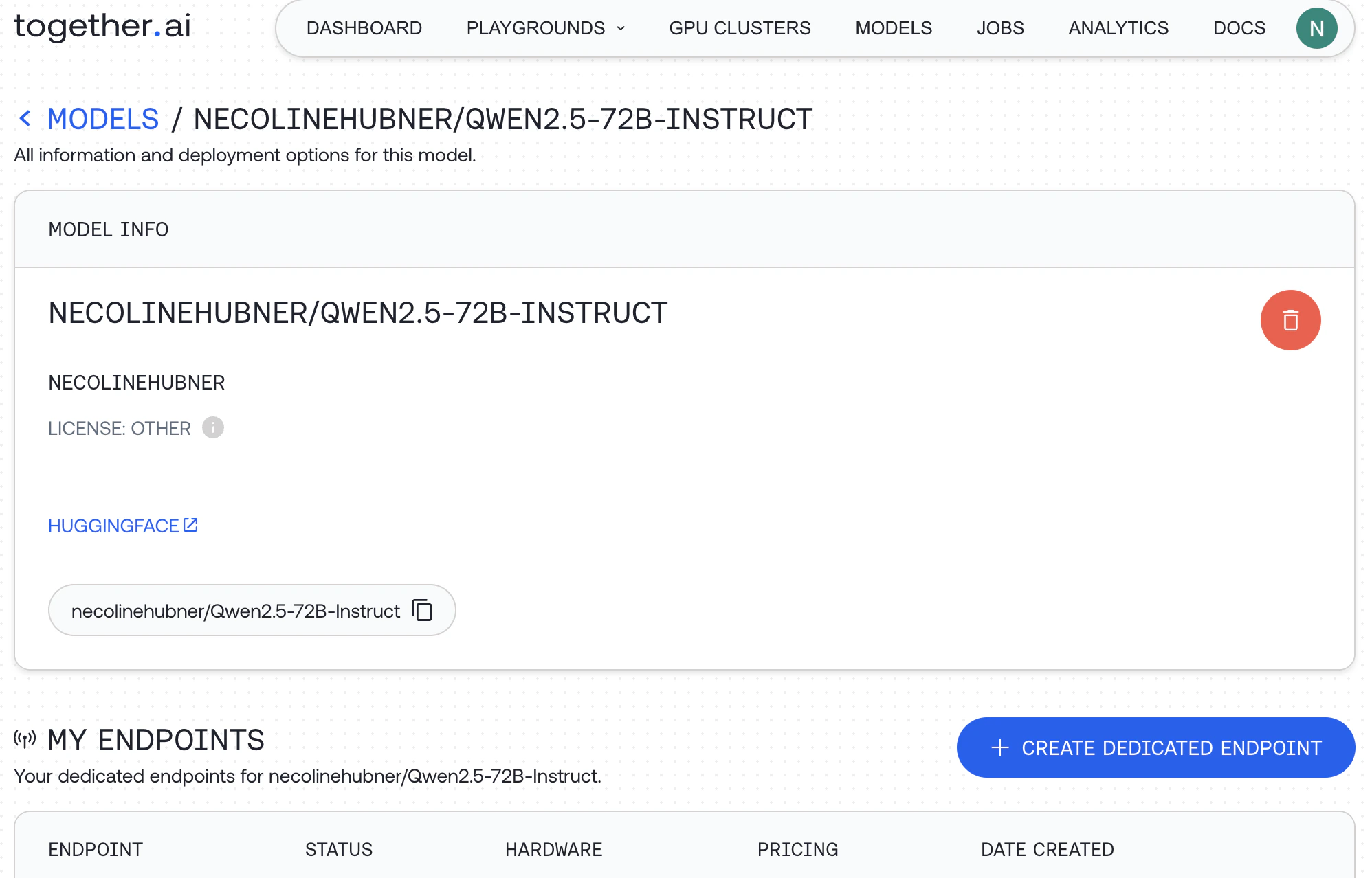The height and width of the screenshot is (878, 1372).
Task: Click the DOCS navigation item
Action: click(1239, 28)
